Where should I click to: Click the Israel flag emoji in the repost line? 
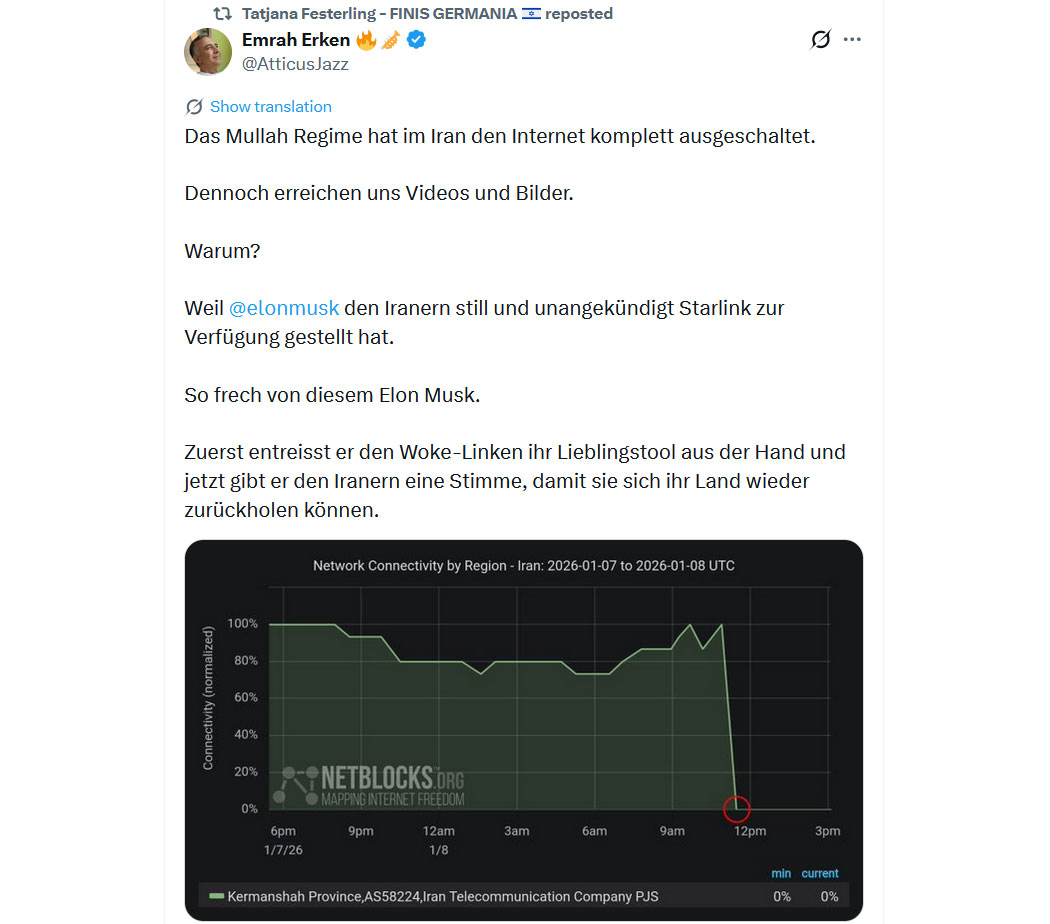click(531, 14)
